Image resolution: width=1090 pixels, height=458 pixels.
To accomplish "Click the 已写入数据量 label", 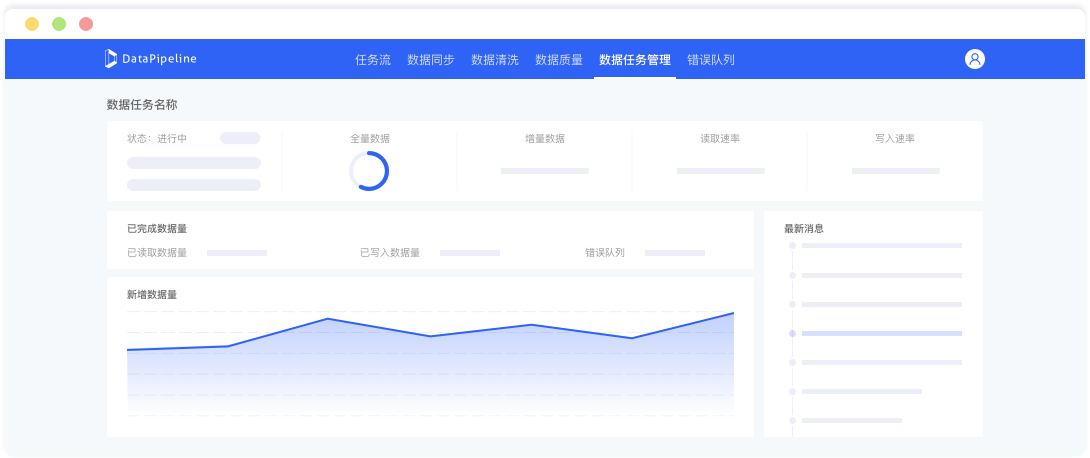I will (x=390, y=253).
